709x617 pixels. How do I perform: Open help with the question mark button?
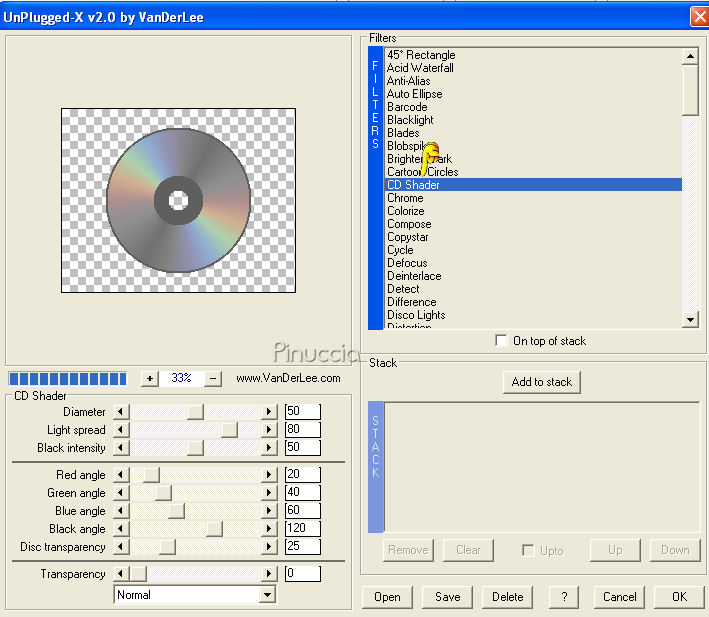click(564, 597)
